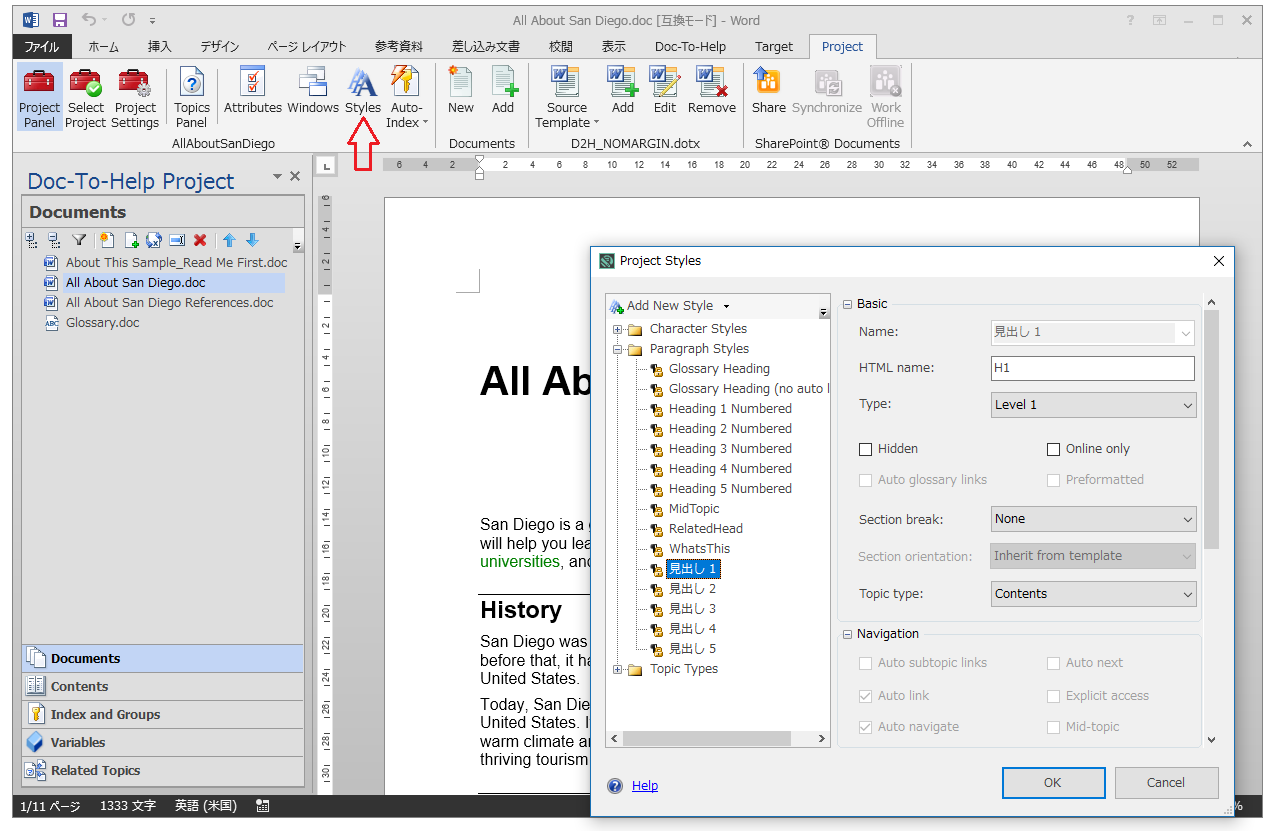The image size is (1275, 831).
Task: Click the filter funnel icon
Action: point(79,240)
